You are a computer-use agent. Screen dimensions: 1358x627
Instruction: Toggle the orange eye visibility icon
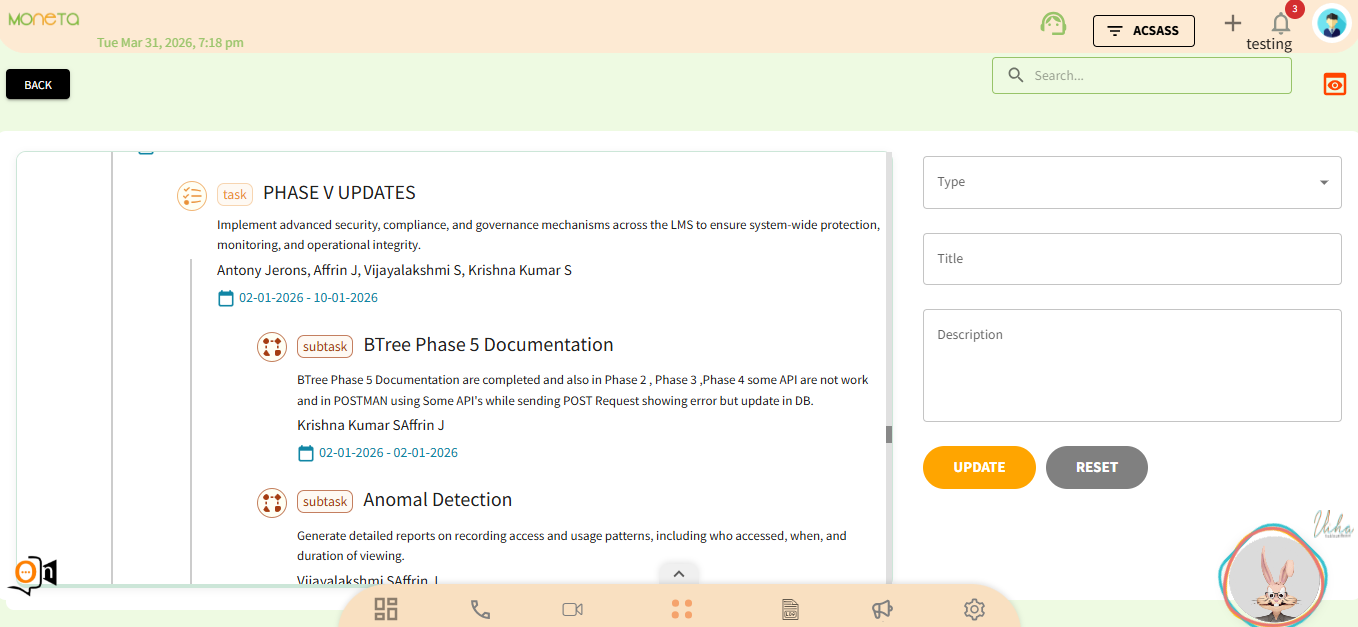(1334, 85)
